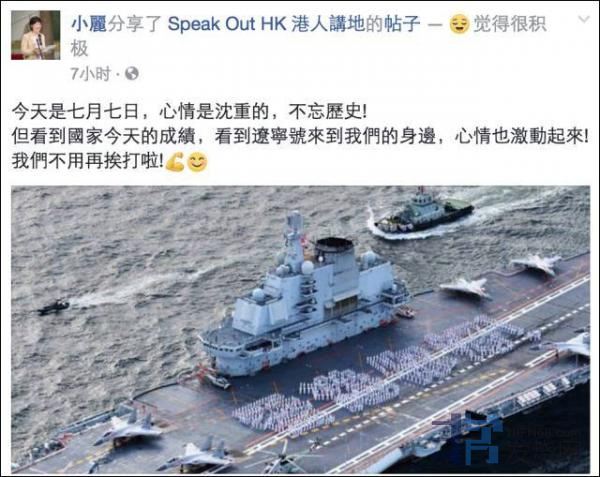Image resolution: width=600 pixels, height=477 pixels.
Task: Open the 7小时 timestamp link
Action: click(91, 73)
